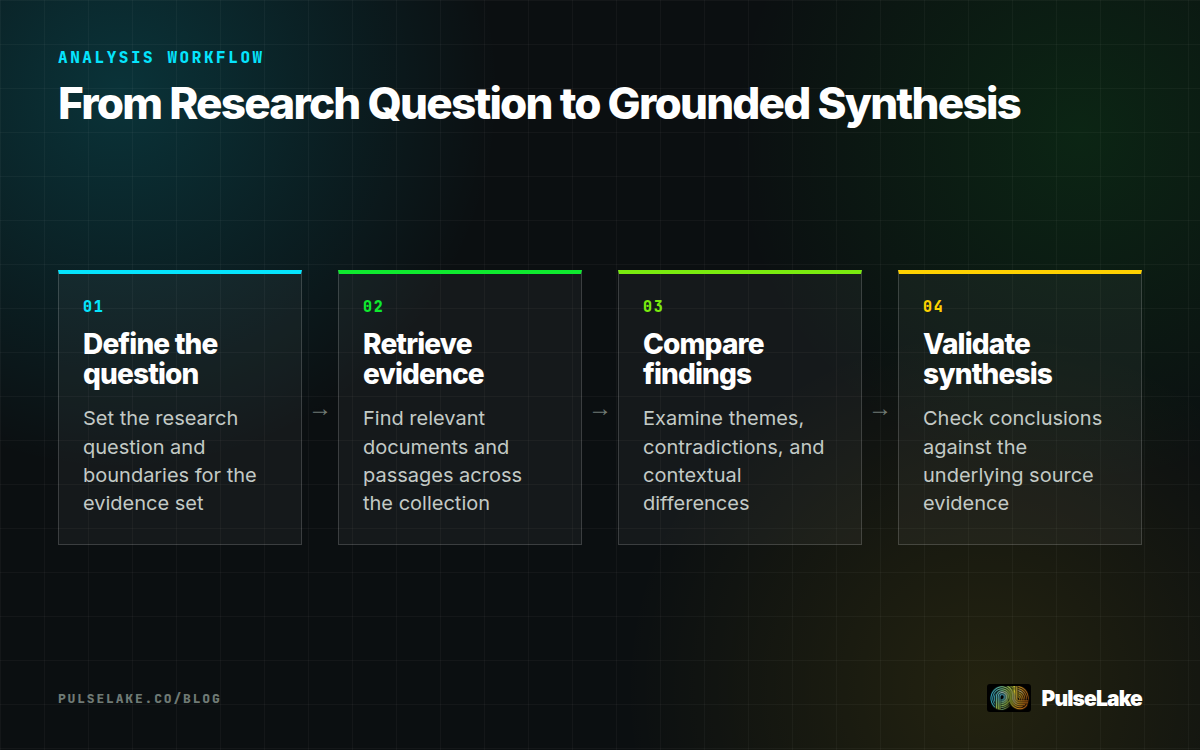
Task: Click the PulseLake brand name
Action: coord(1091,698)
